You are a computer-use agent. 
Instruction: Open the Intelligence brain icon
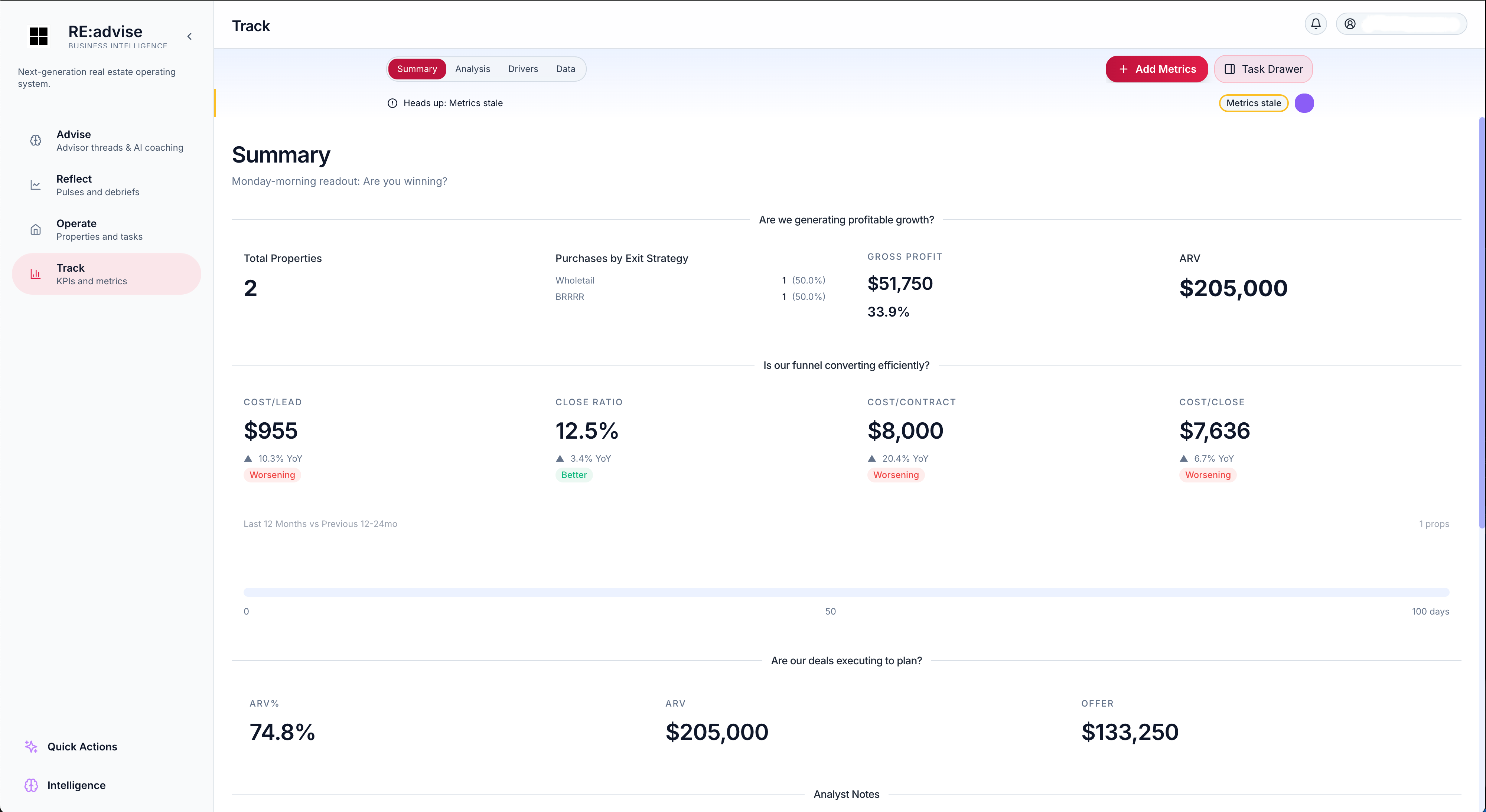click(30, 785)
